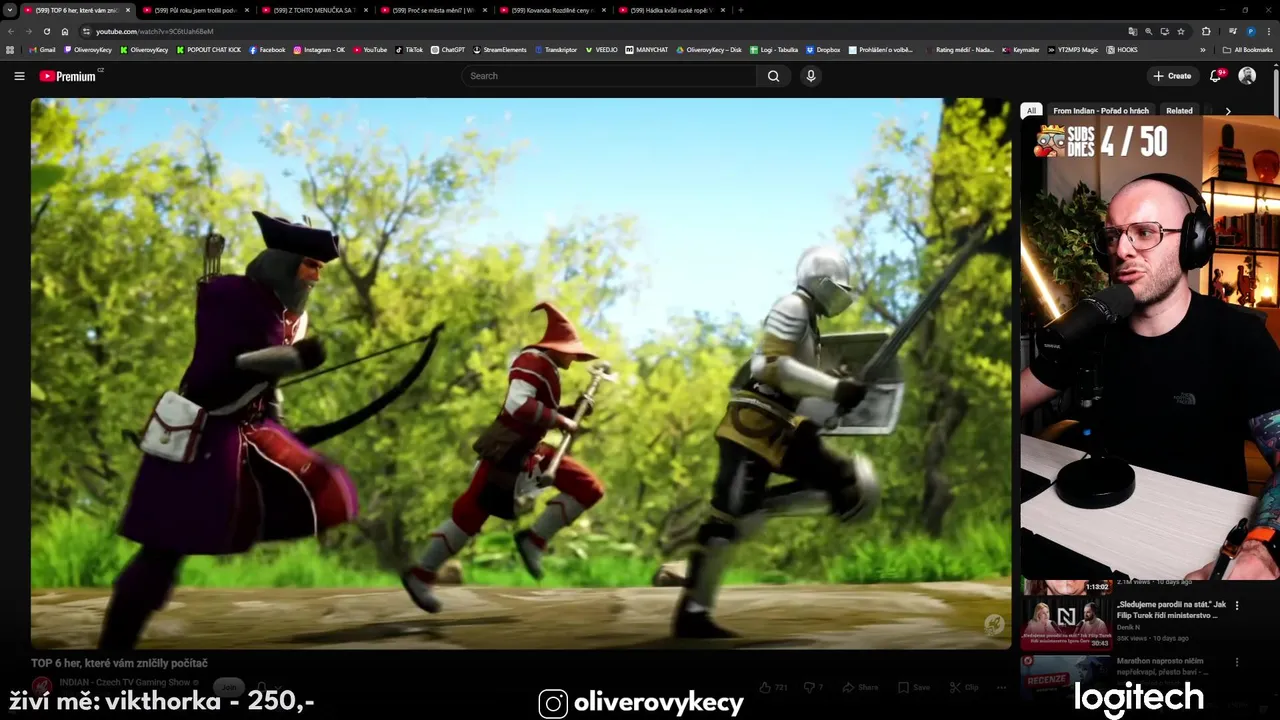The width and height of the screenshot is (1280, 720).
Task: Open the Logi - Tabulka bookmark
Action: pyautogui.click(x=774, y=50)
